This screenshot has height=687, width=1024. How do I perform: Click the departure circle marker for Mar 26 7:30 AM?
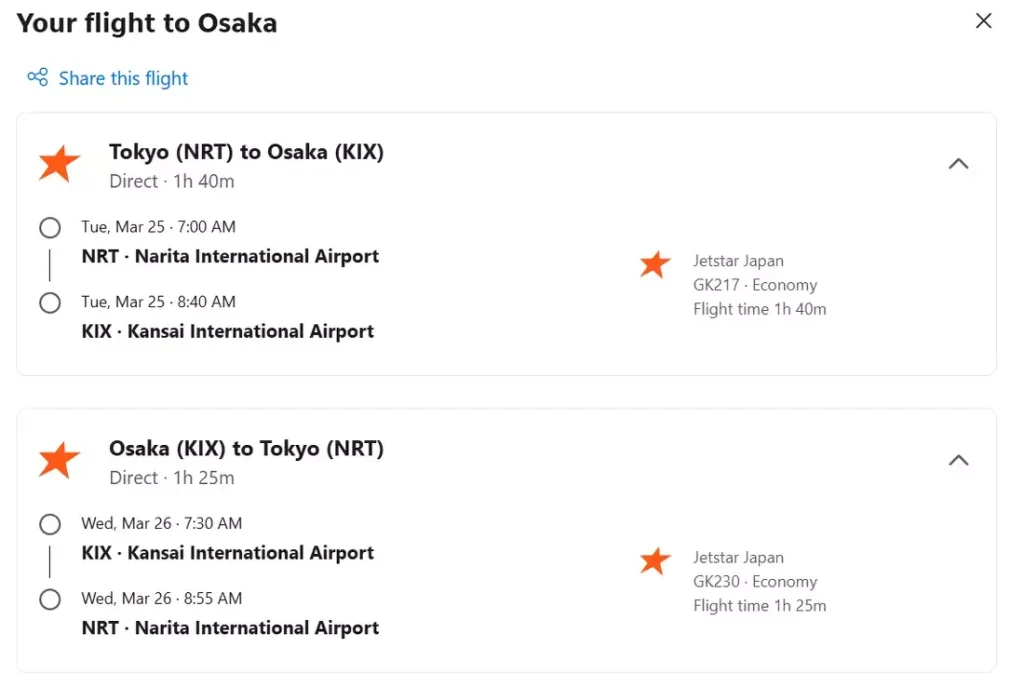coord(50,524)
